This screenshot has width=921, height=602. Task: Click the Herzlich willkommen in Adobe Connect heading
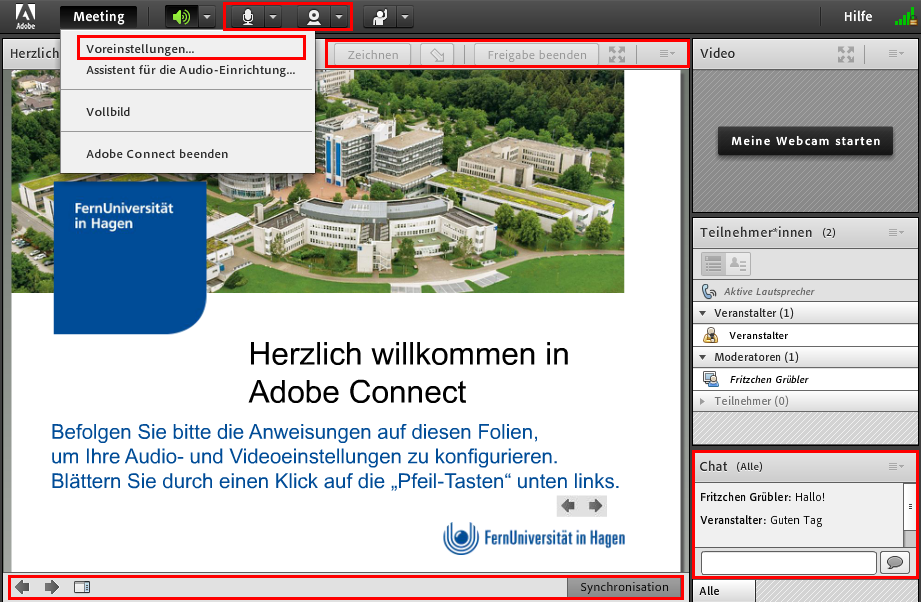click(409, 373)
